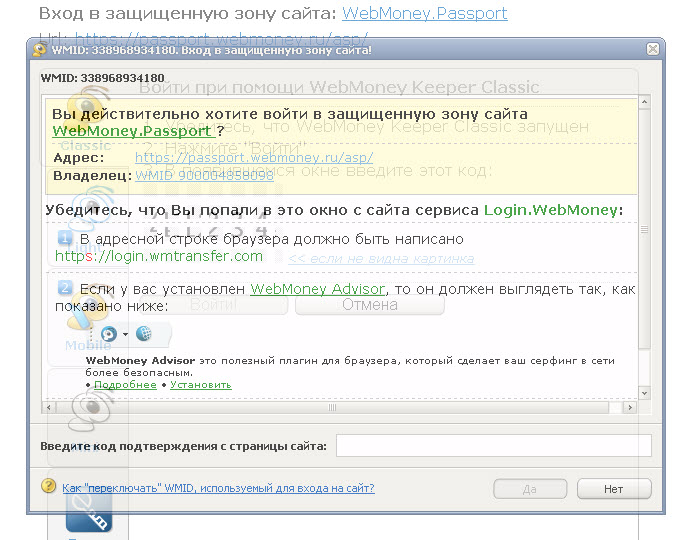Open the WebMoney Advisor link
691x540 pixels.
[x=317, y=289]
